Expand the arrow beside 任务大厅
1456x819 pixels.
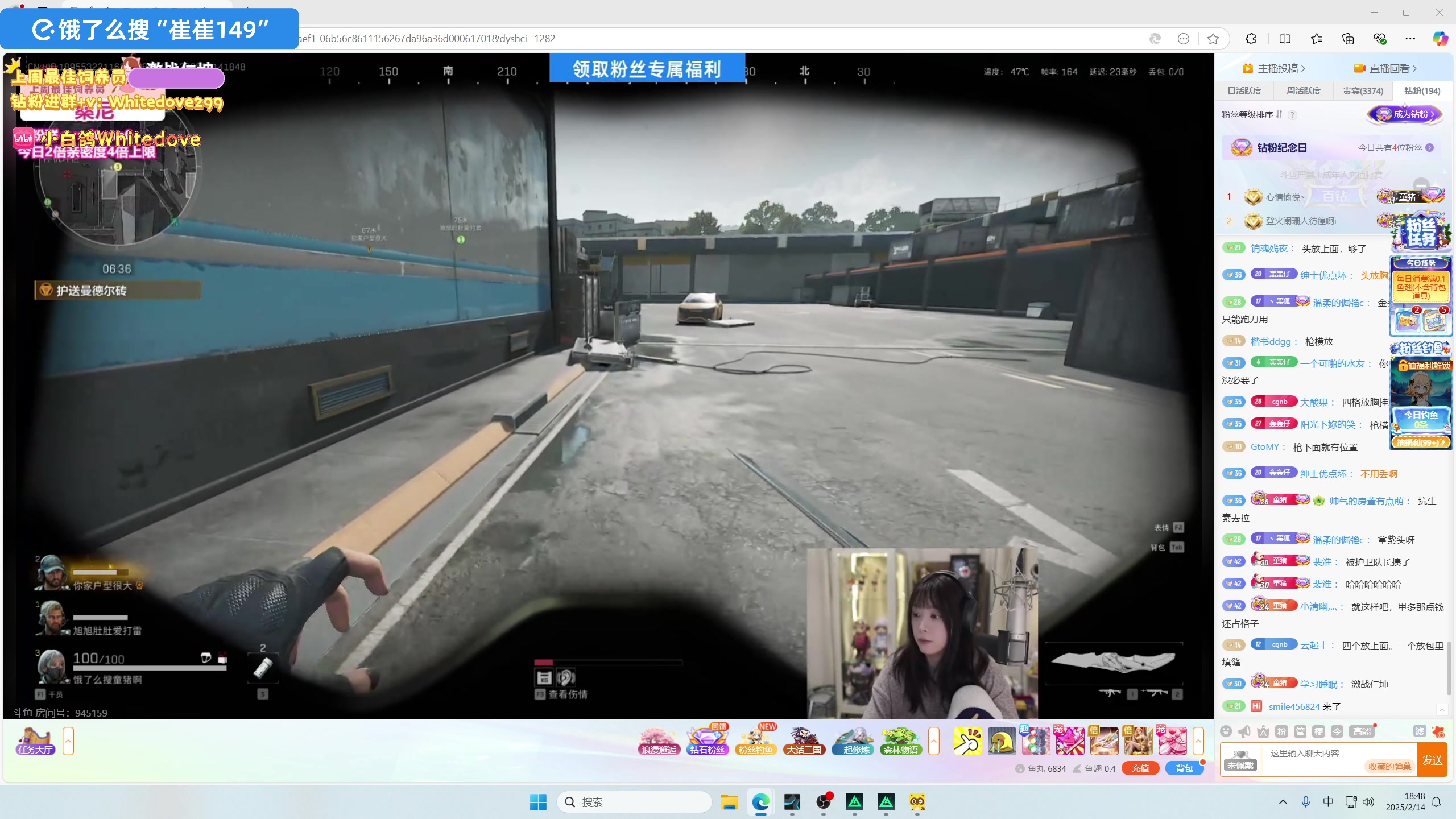pyautogui.click(x=68, y=741)
